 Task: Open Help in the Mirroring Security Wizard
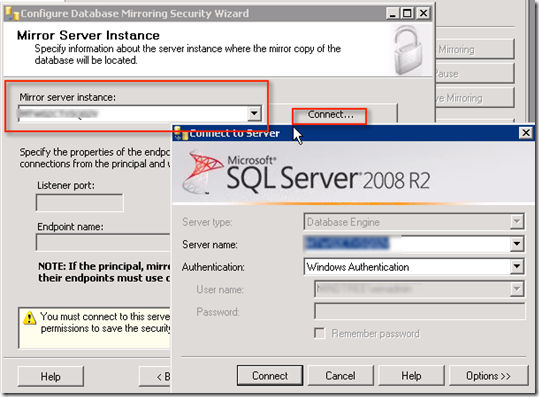click(51, 376)
